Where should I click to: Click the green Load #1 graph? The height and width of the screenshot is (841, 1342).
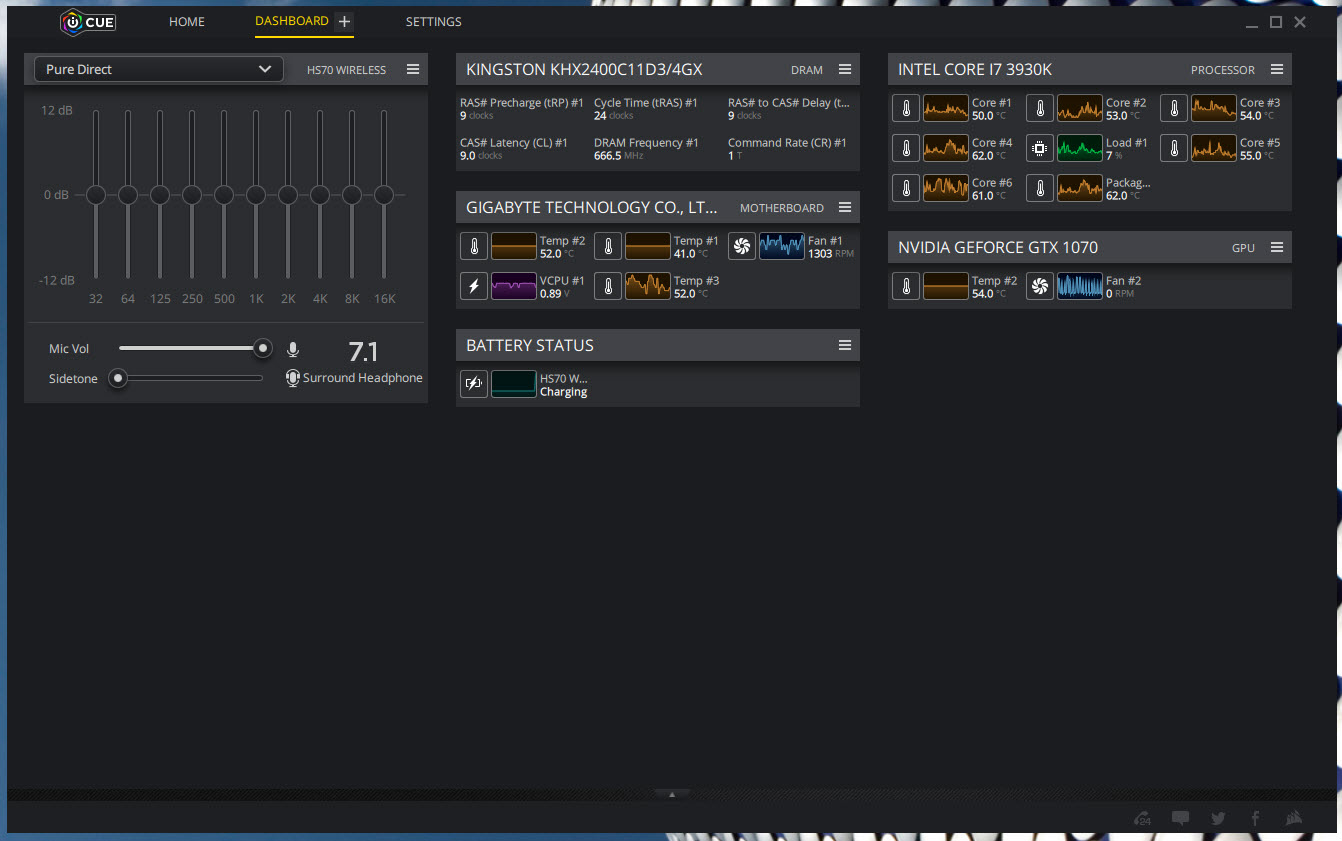click(x=1080, y=148)
